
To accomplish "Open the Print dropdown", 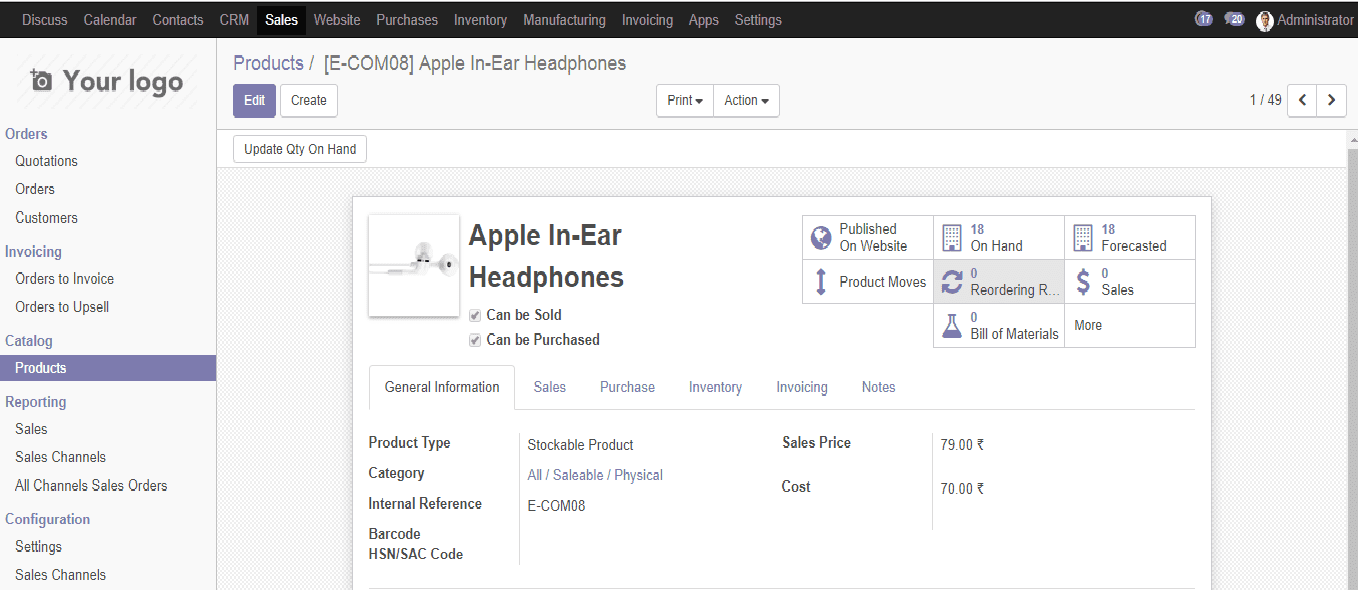I will point(685,100).
